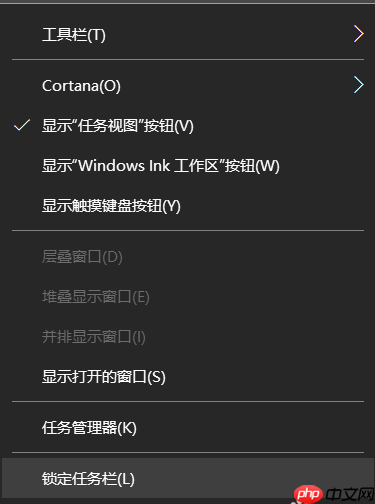Click the greyed 并排显示窗口(I) entry
The width and height of the screenshot is (375, 504).
(x=94, y=337)
